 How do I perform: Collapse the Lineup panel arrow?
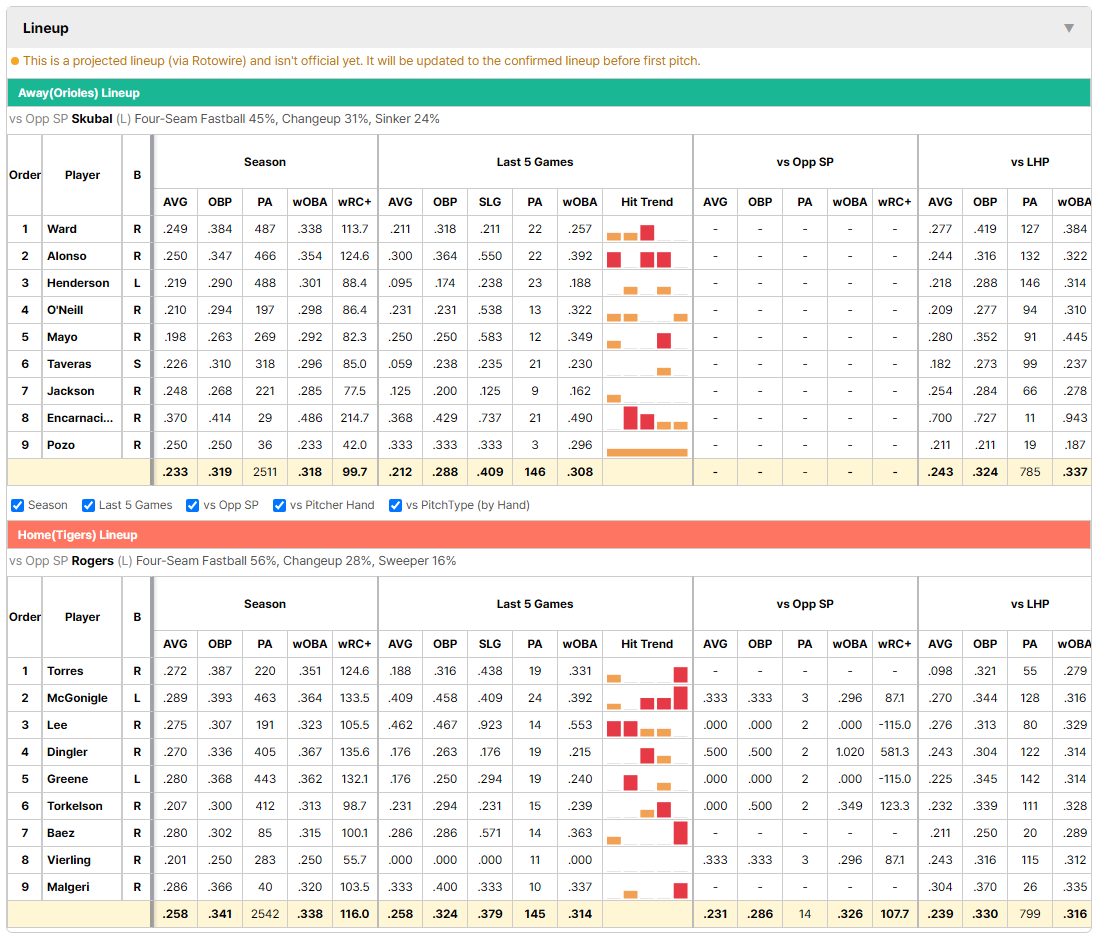(x=1069, y=28)
